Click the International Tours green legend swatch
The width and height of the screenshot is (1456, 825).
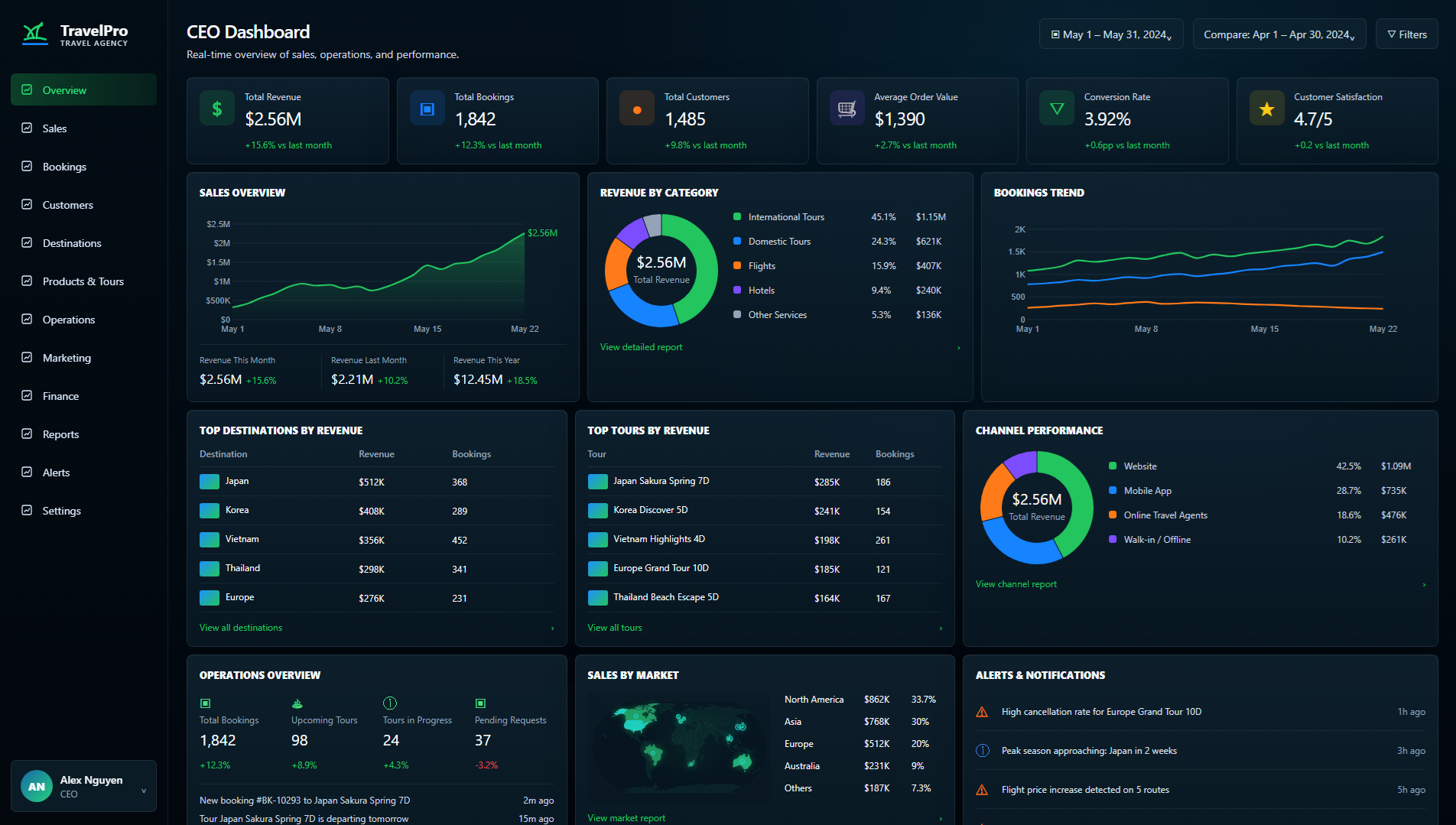point(737,216)
